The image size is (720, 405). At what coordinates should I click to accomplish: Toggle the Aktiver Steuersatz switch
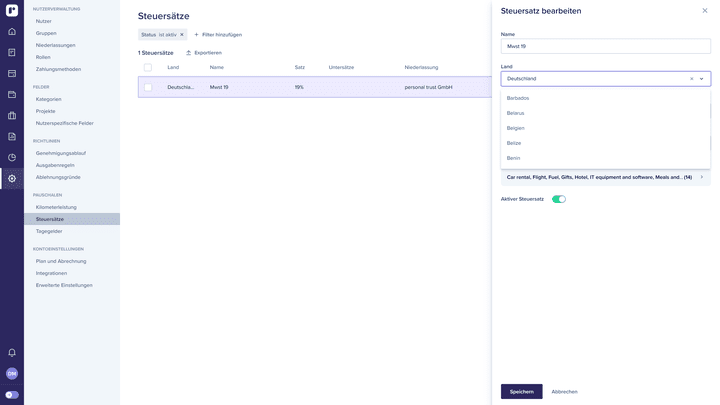pos(559,199)
